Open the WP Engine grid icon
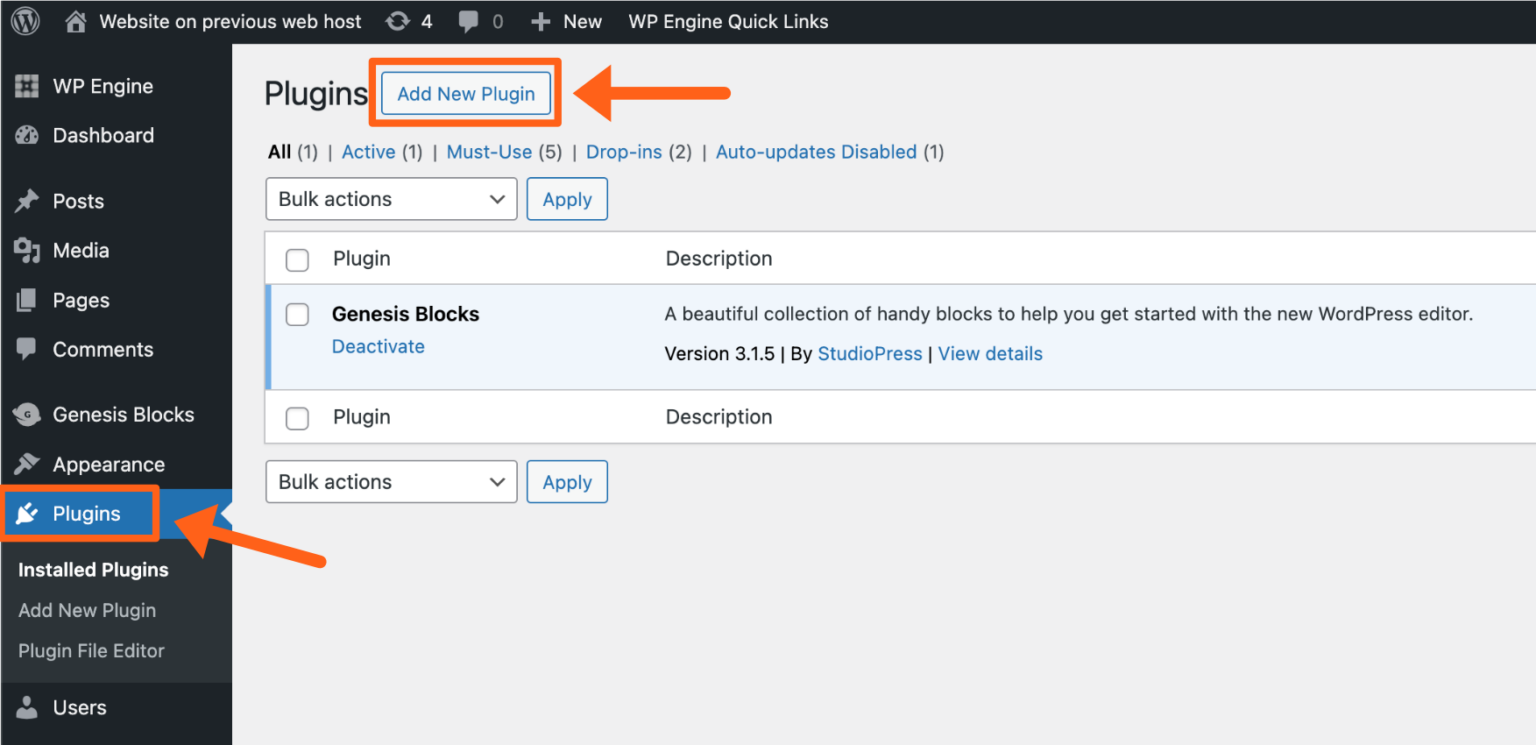The image size is (1536, 745). [x=28, y=86]
